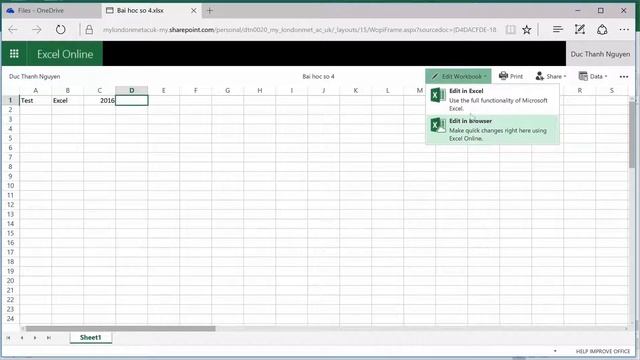
Task: Click cell B1 containing Excel
Action: (x=67, y=100)
